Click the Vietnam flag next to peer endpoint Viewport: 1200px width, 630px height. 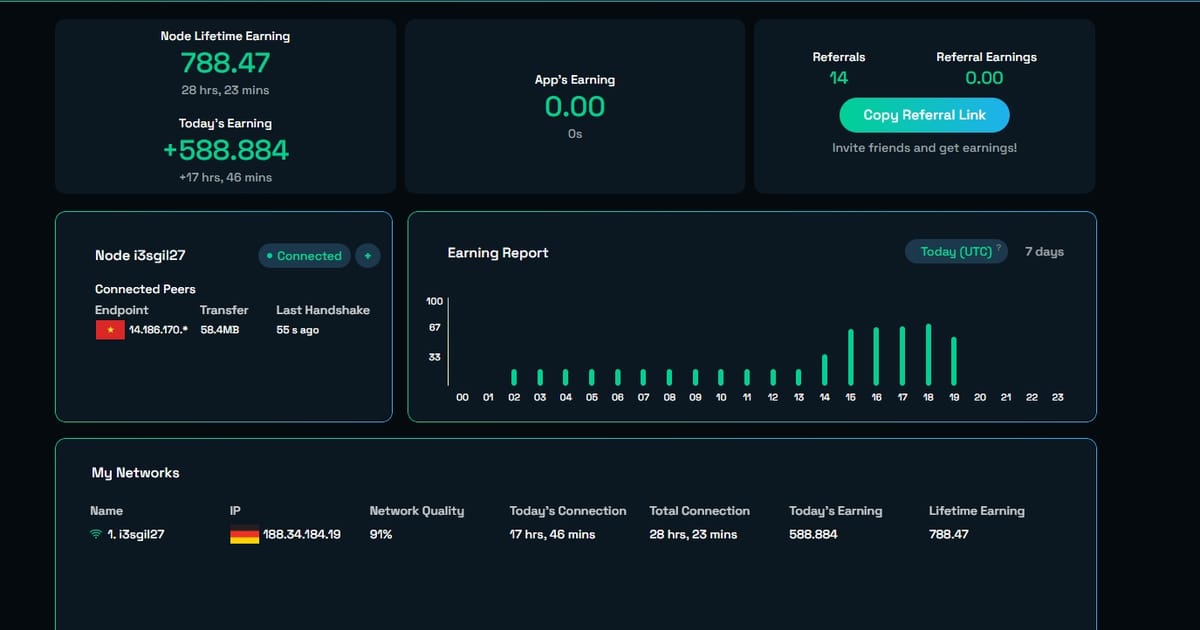[110, 330]
